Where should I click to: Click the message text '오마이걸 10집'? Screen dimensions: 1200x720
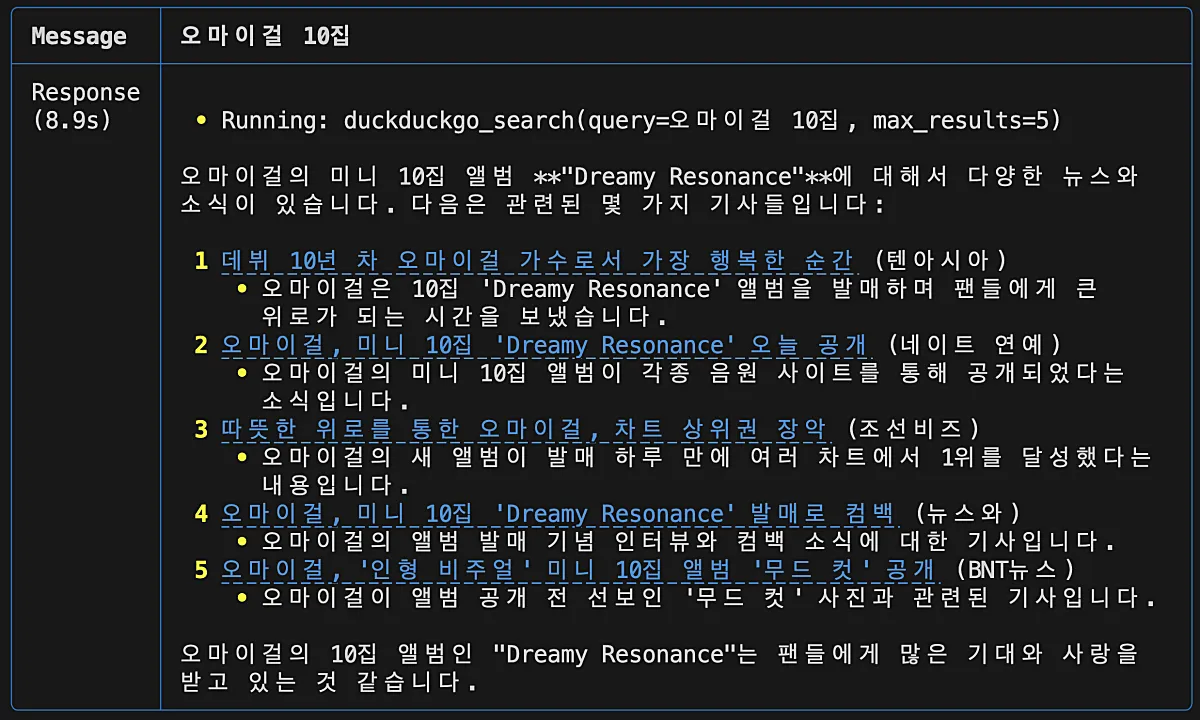pyautogui.click(x=265, y=37)
